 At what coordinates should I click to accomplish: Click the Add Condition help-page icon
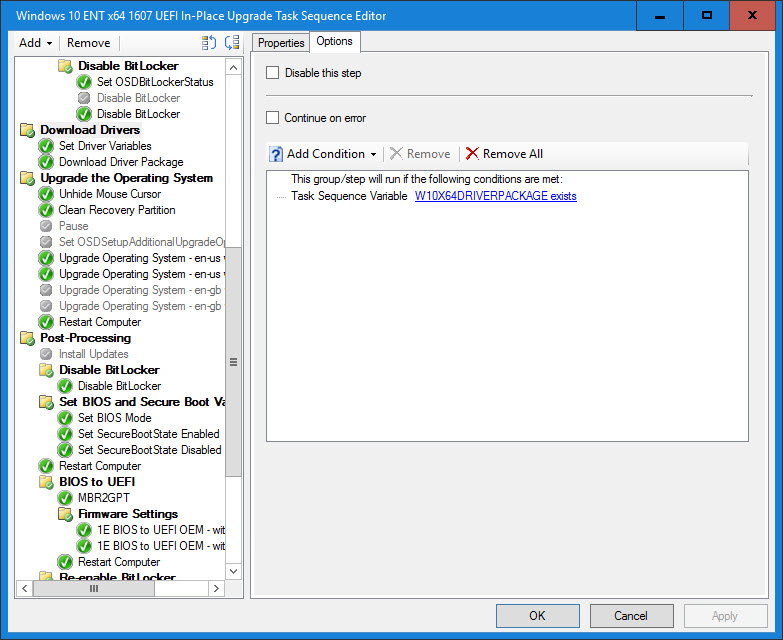pos(276,154)
